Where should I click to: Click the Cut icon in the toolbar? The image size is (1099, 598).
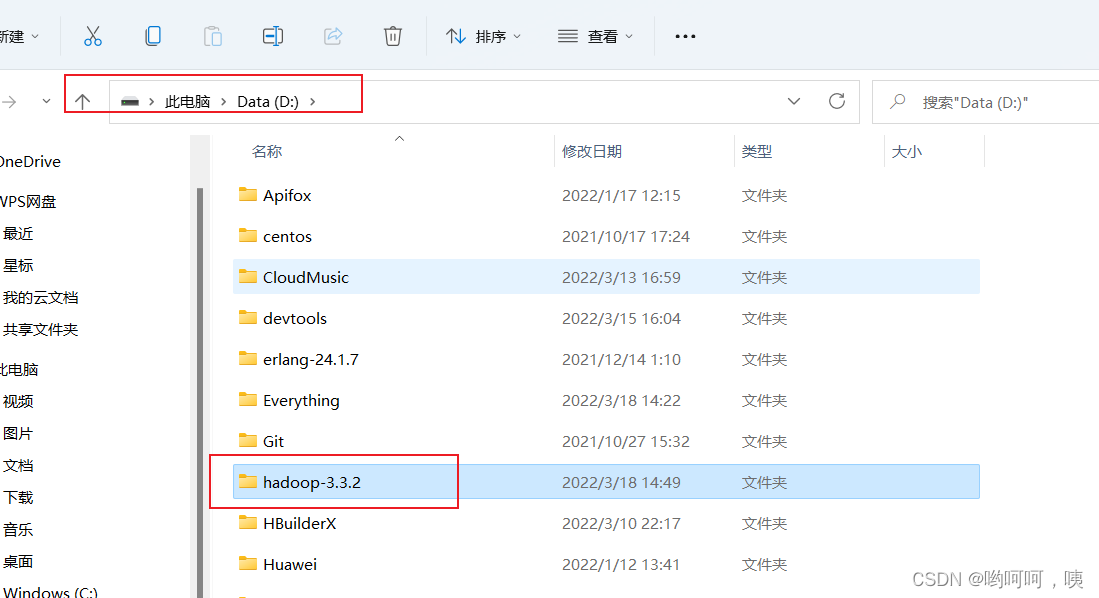coord(93,36)
